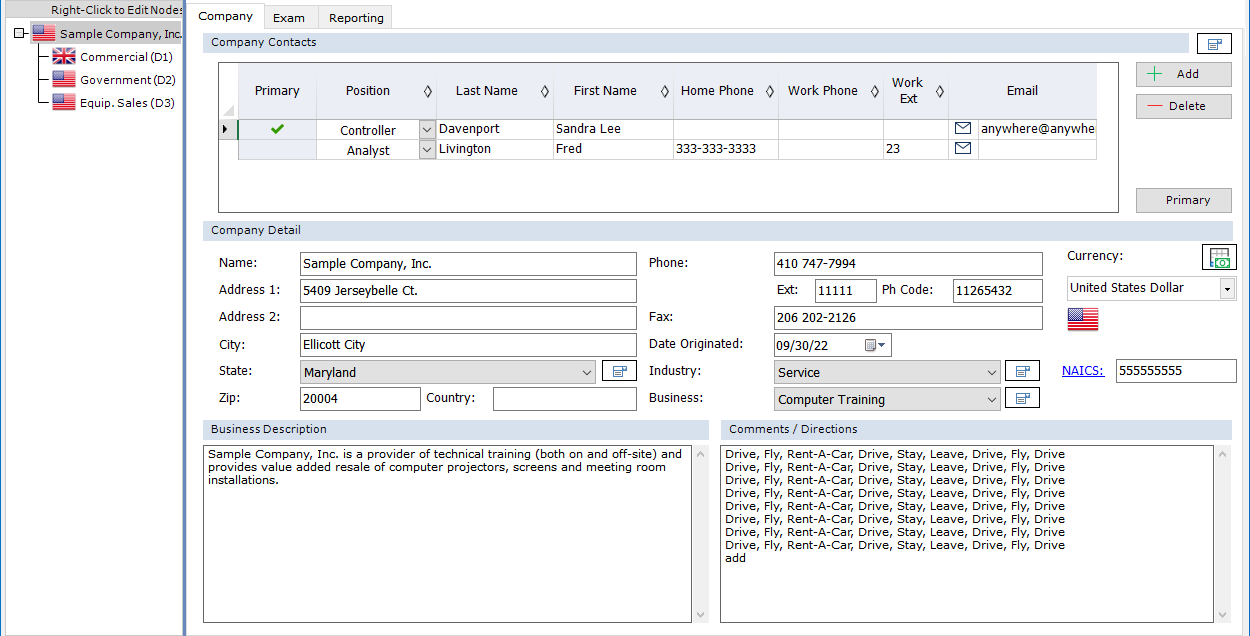The width and height of the screenshot is (1250, 636).
Task: Switch to the Exam tab
Action: click(x=291, y=17)
